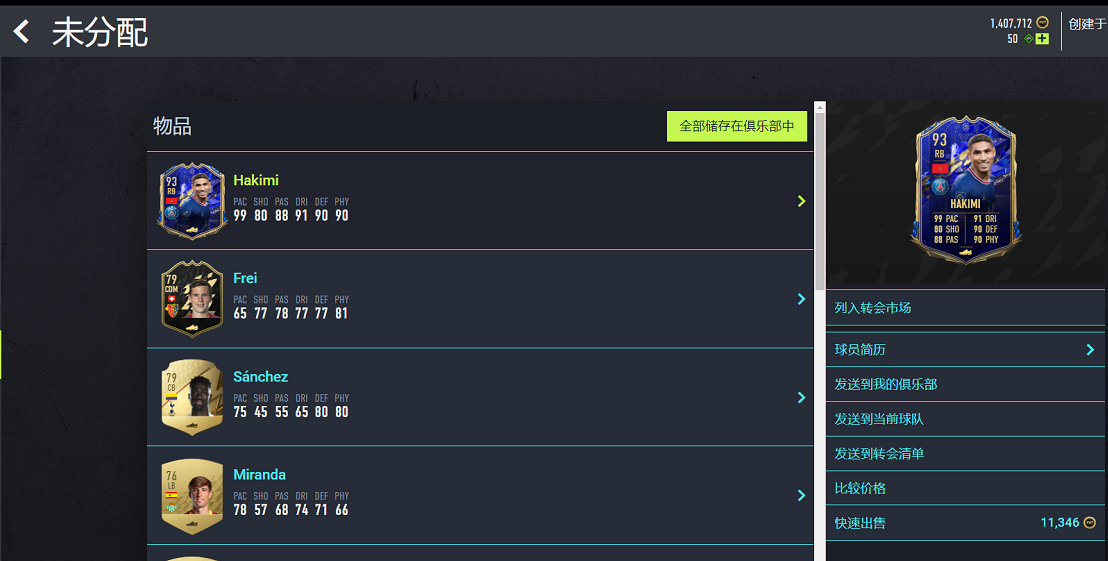The image size is (1108, 561).
Task: Click Hakimi's PAC 99 stat
Action: tap(240, 209)
